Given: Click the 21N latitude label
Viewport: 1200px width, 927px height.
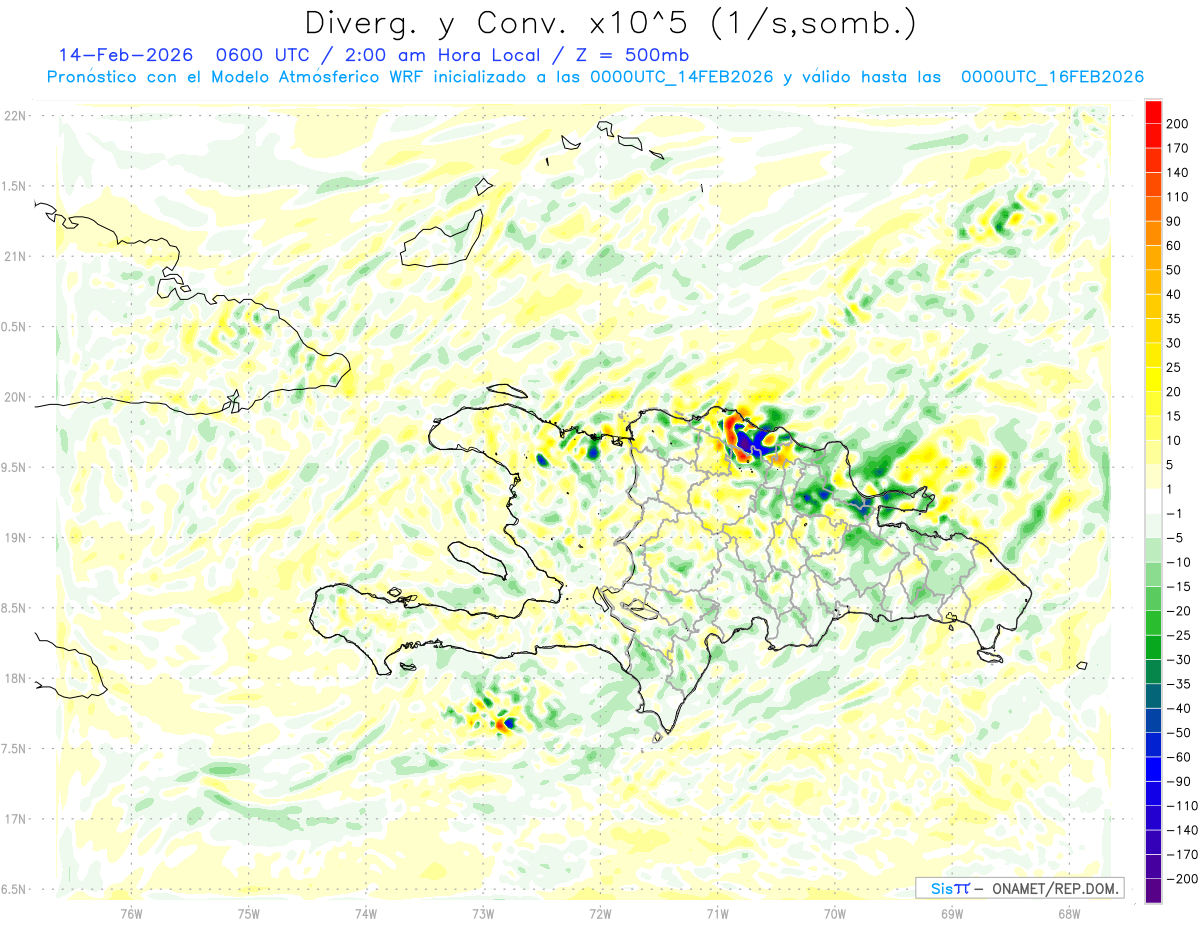Looking at the screenshot, I should click(x=15, y=256).
